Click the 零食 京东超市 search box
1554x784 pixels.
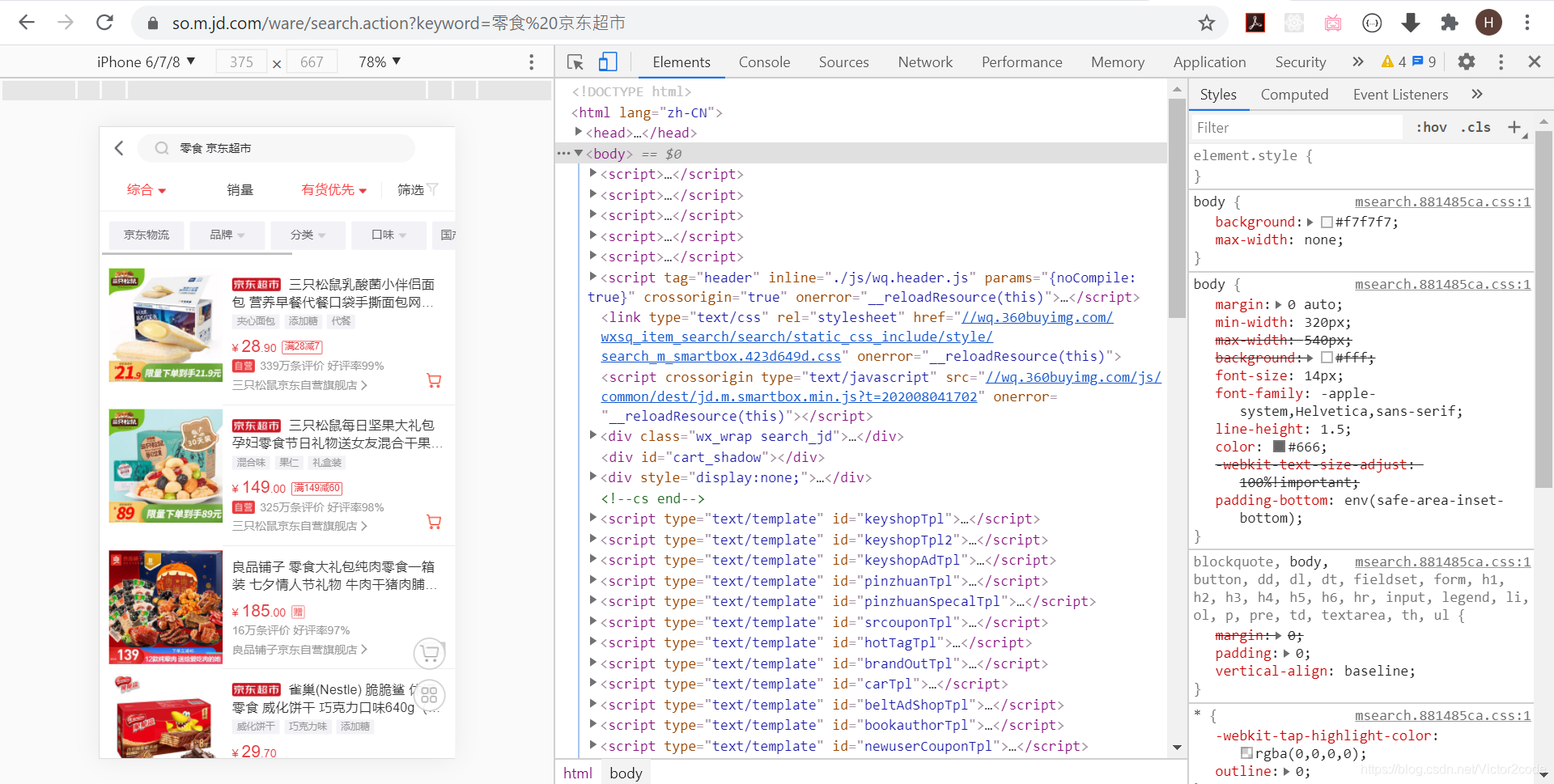pos(276,148)
